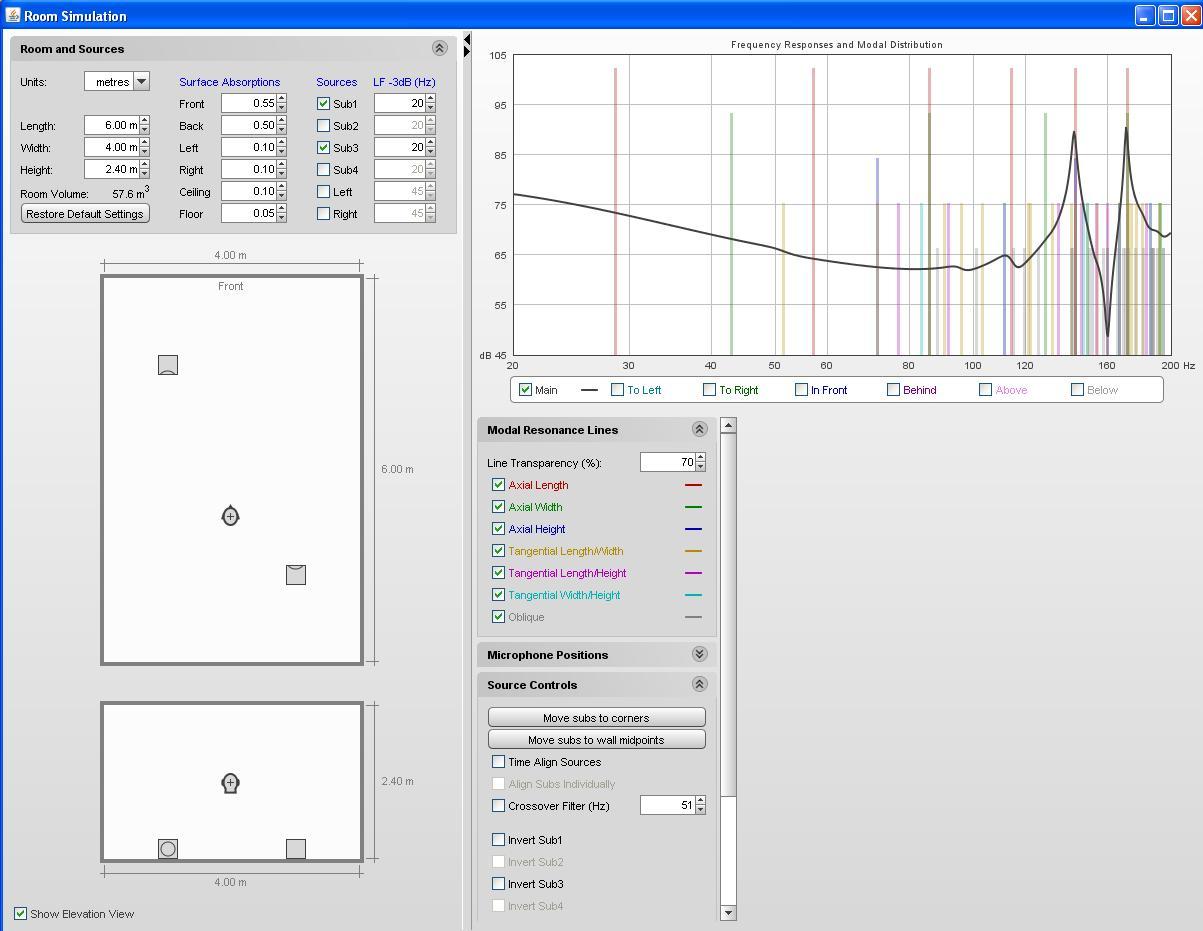Click the left-panel collapse arrow on the divider
Image resolution: width=1203 pixels, height=931 pixels.
tap(467, 39)
